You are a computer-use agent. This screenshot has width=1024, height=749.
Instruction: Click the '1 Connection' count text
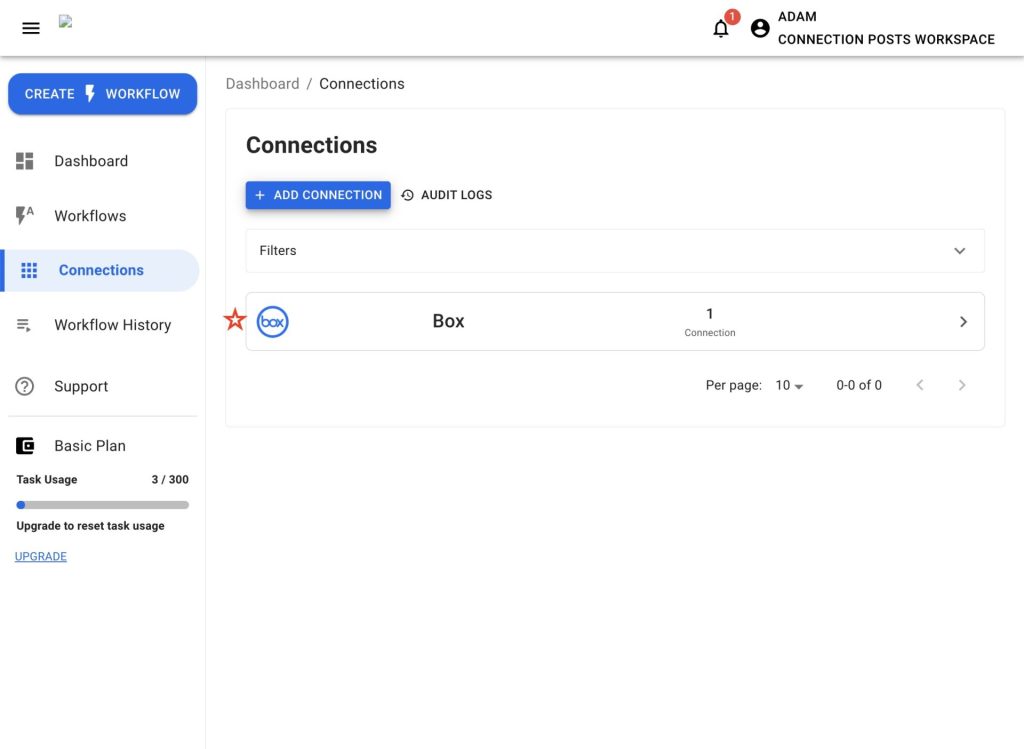(710, 323)
